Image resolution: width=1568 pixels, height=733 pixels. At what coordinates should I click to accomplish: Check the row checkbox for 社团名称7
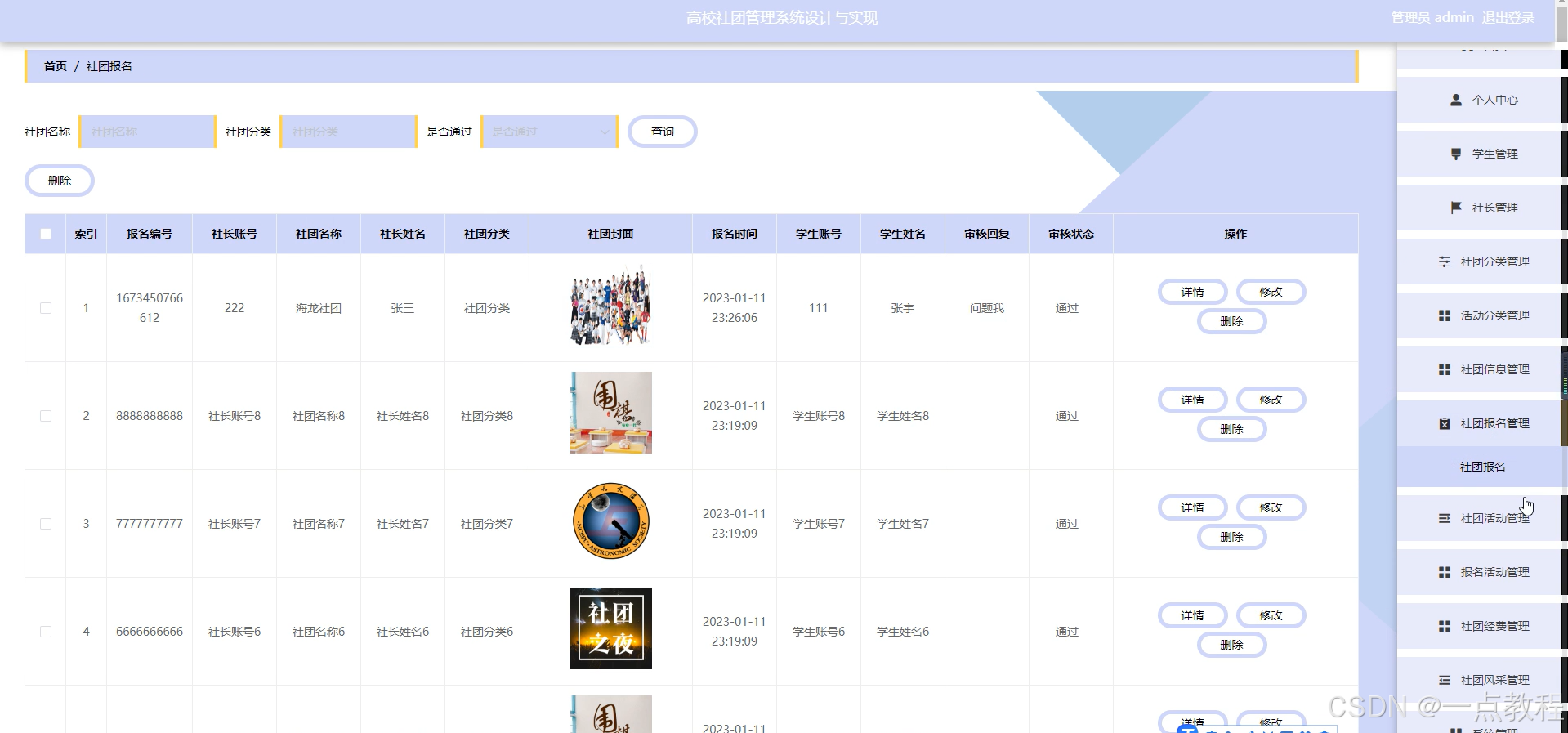46,524
